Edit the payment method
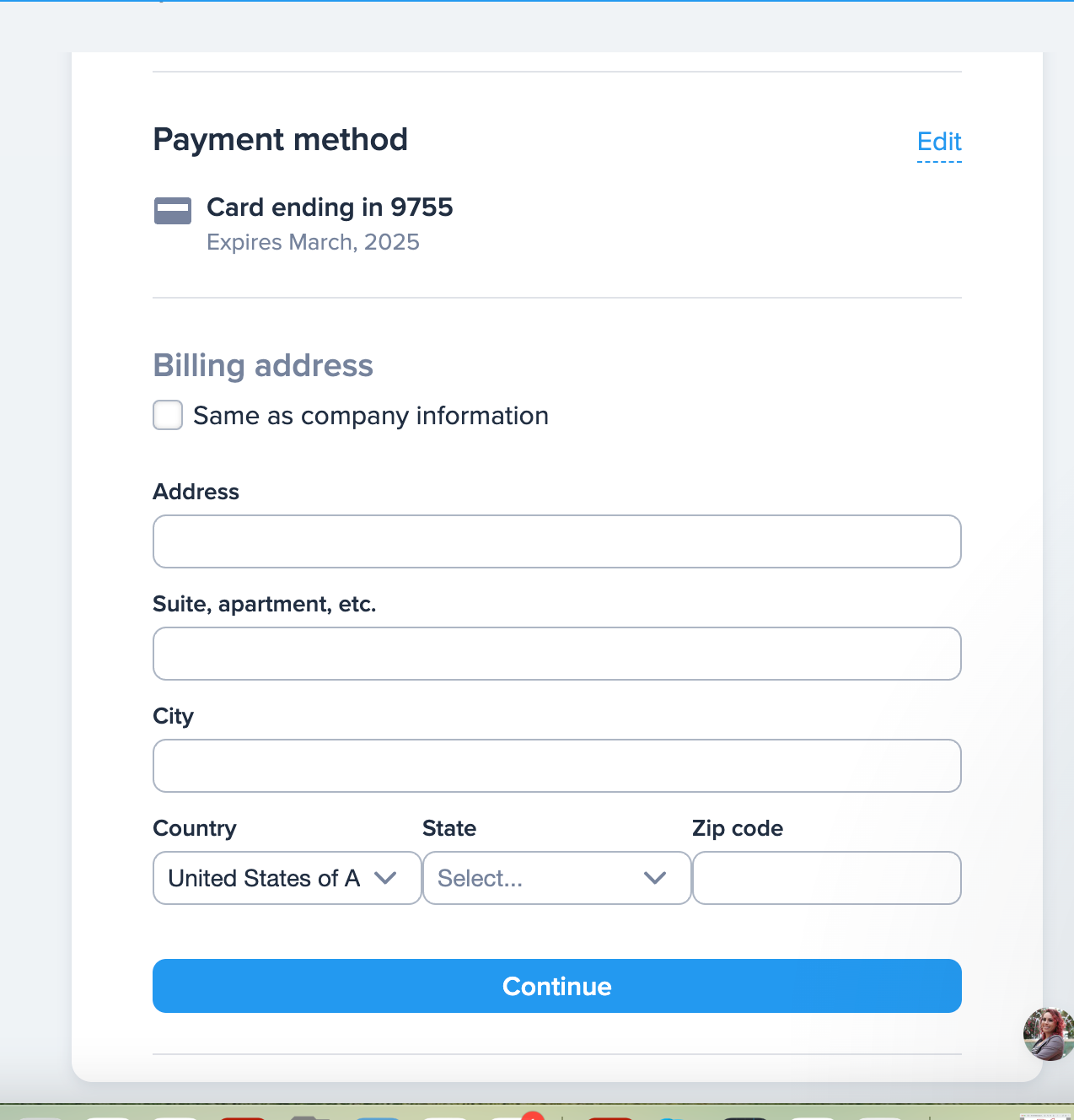This screenshot has height=1120, width=1074. point(939,142)
